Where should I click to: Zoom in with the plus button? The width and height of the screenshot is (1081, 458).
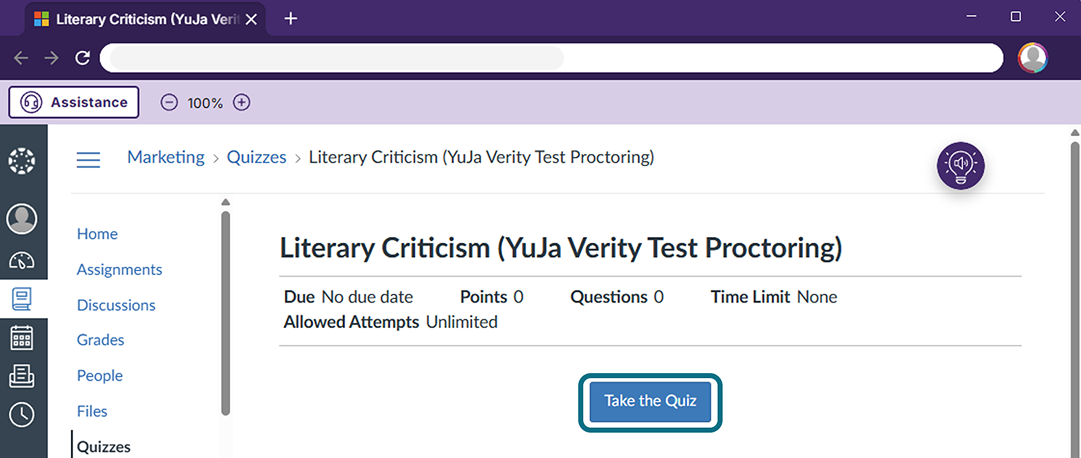pyautogui.click(x=241, y=103)
